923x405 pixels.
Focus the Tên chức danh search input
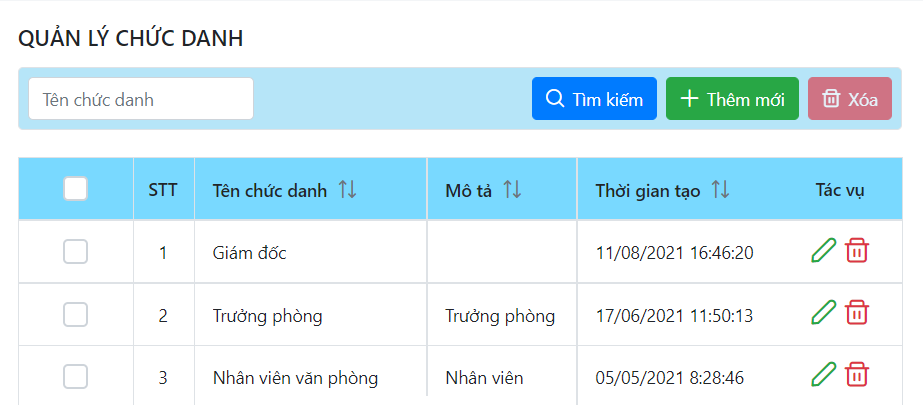[141, 99]
